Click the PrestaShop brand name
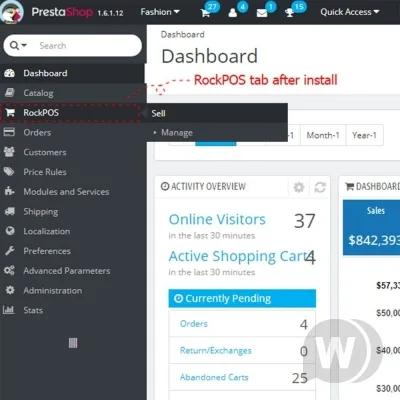 pyautogui.click(x=62, y=12)
